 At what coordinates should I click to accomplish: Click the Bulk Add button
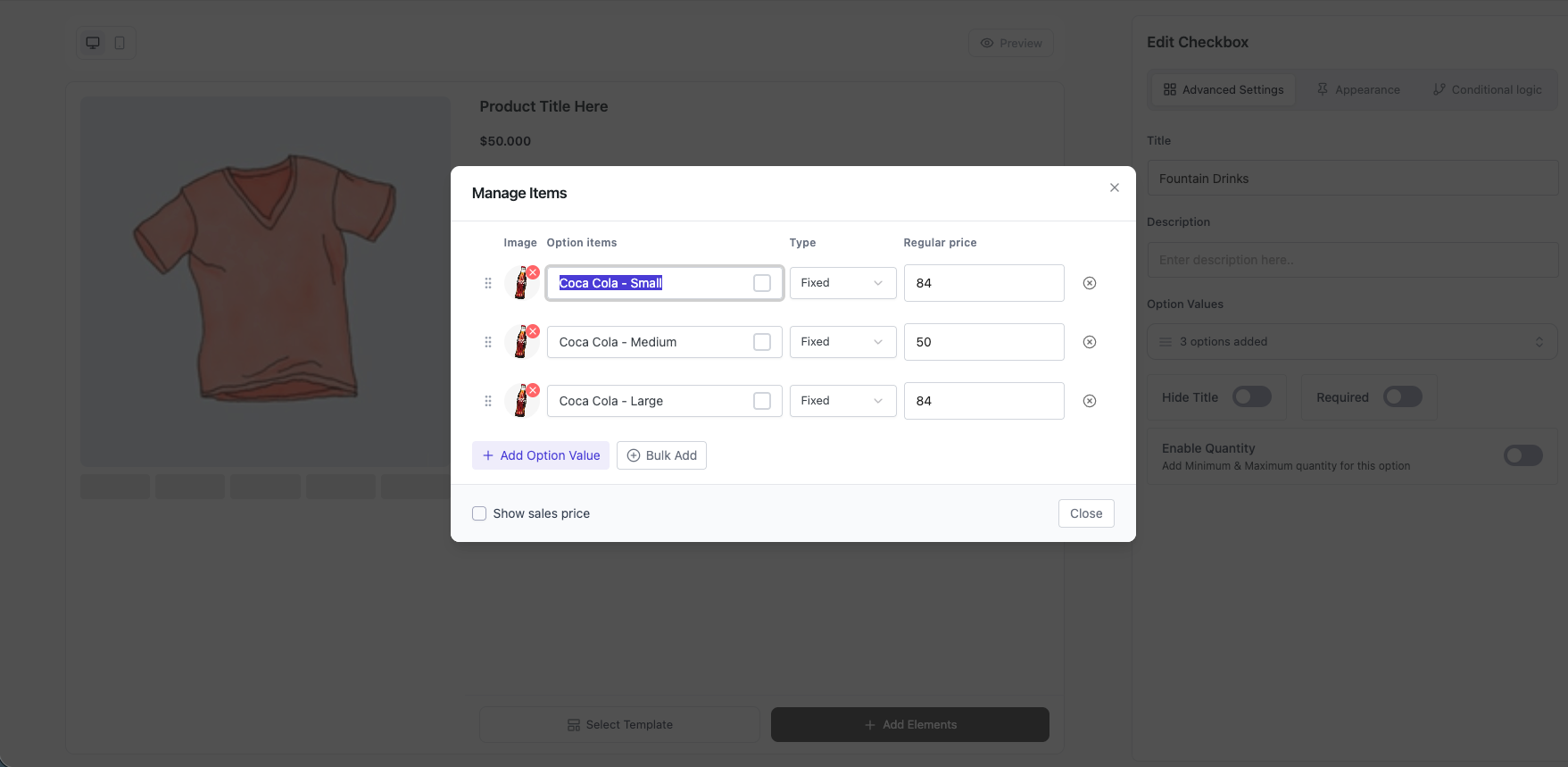[x=661, y=455]
